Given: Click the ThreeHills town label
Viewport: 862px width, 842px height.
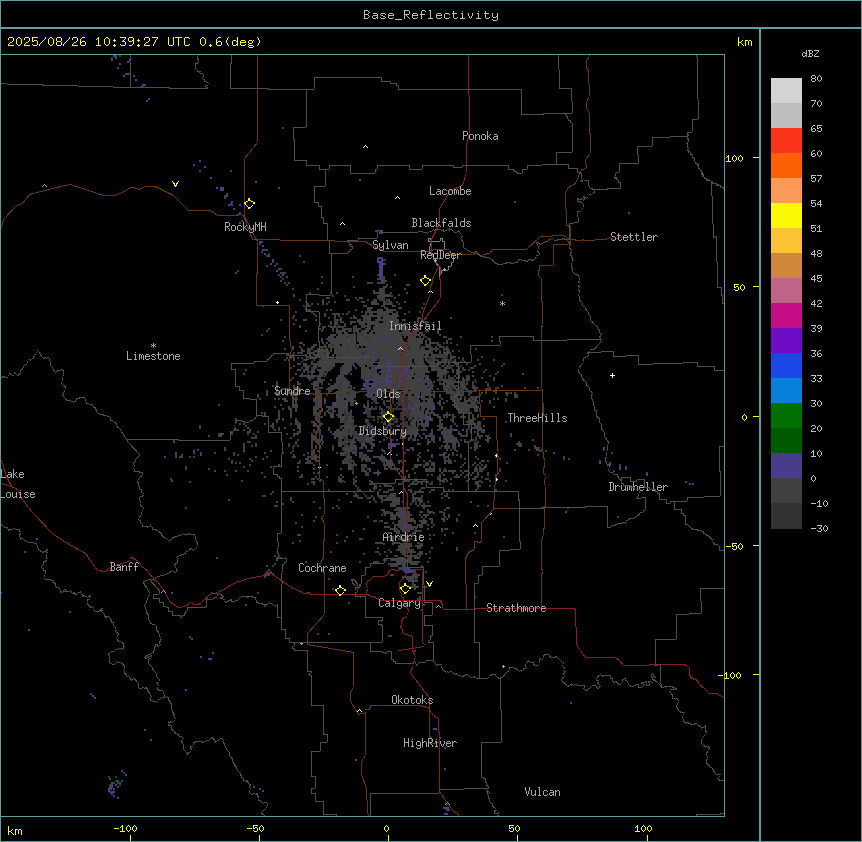Looking at the screenshot, I should (537, 418).
